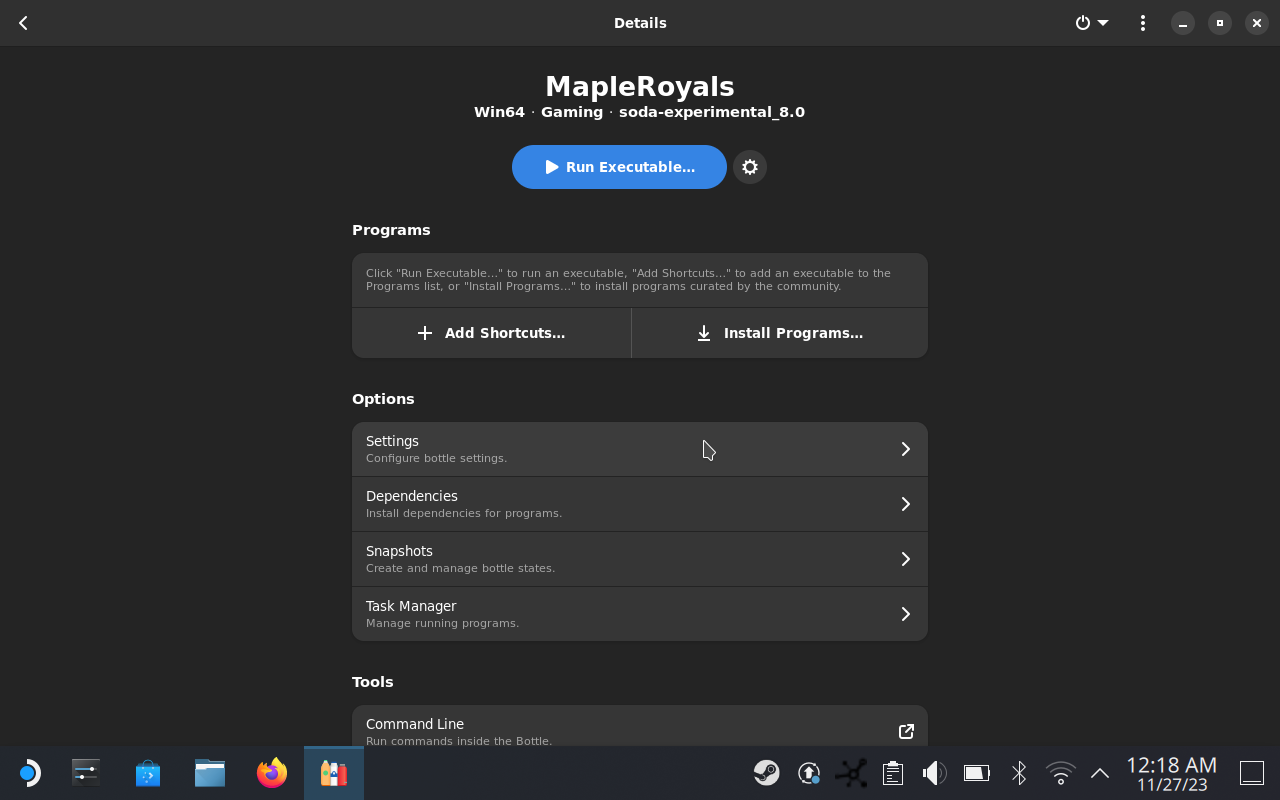Open the power options dropdown
Image resolution: width=1280 pixels, height=800 pixels.
pyautogui.click(x=1092, y=23)
